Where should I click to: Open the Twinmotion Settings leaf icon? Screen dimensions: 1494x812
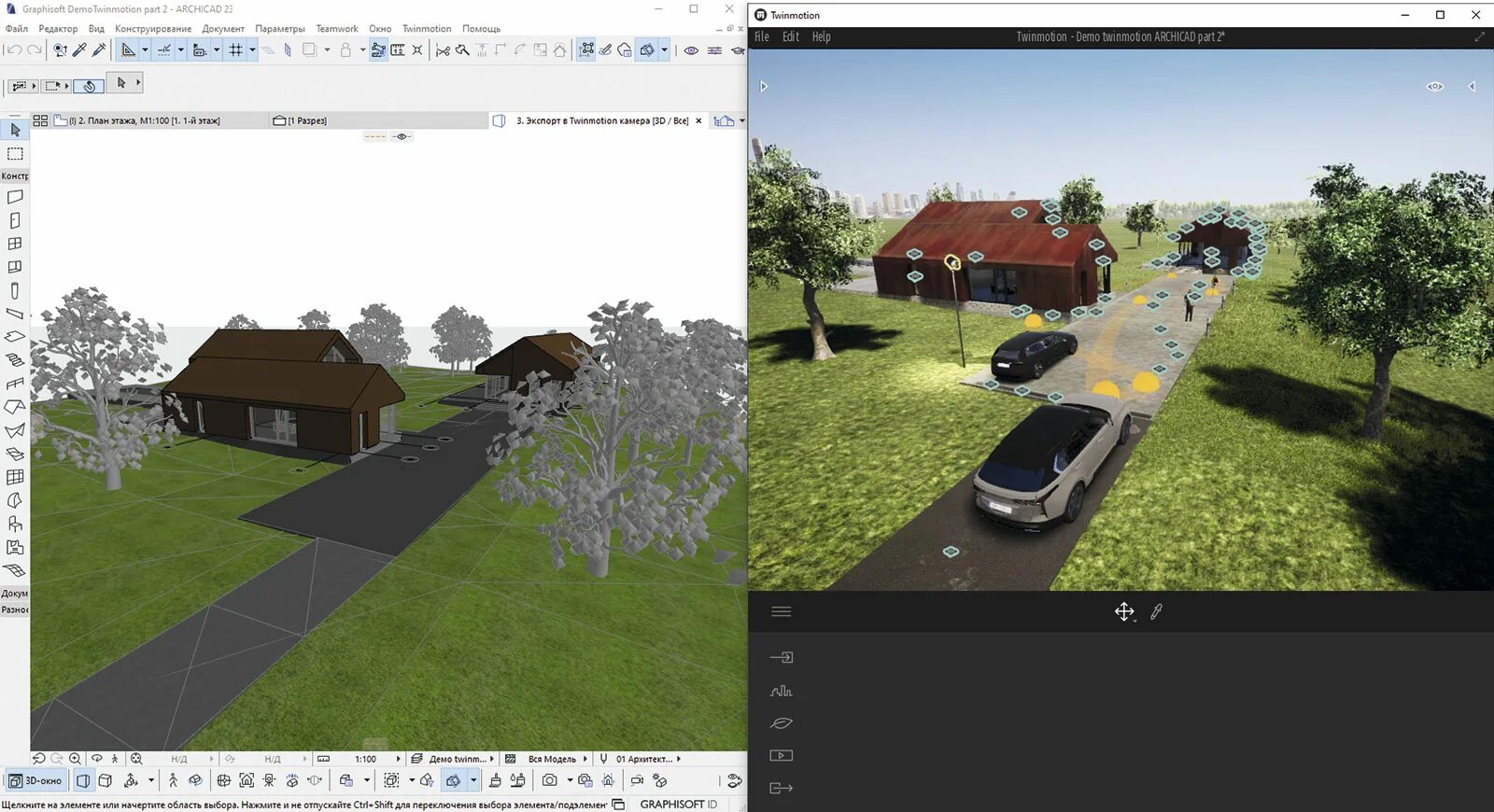782,723
